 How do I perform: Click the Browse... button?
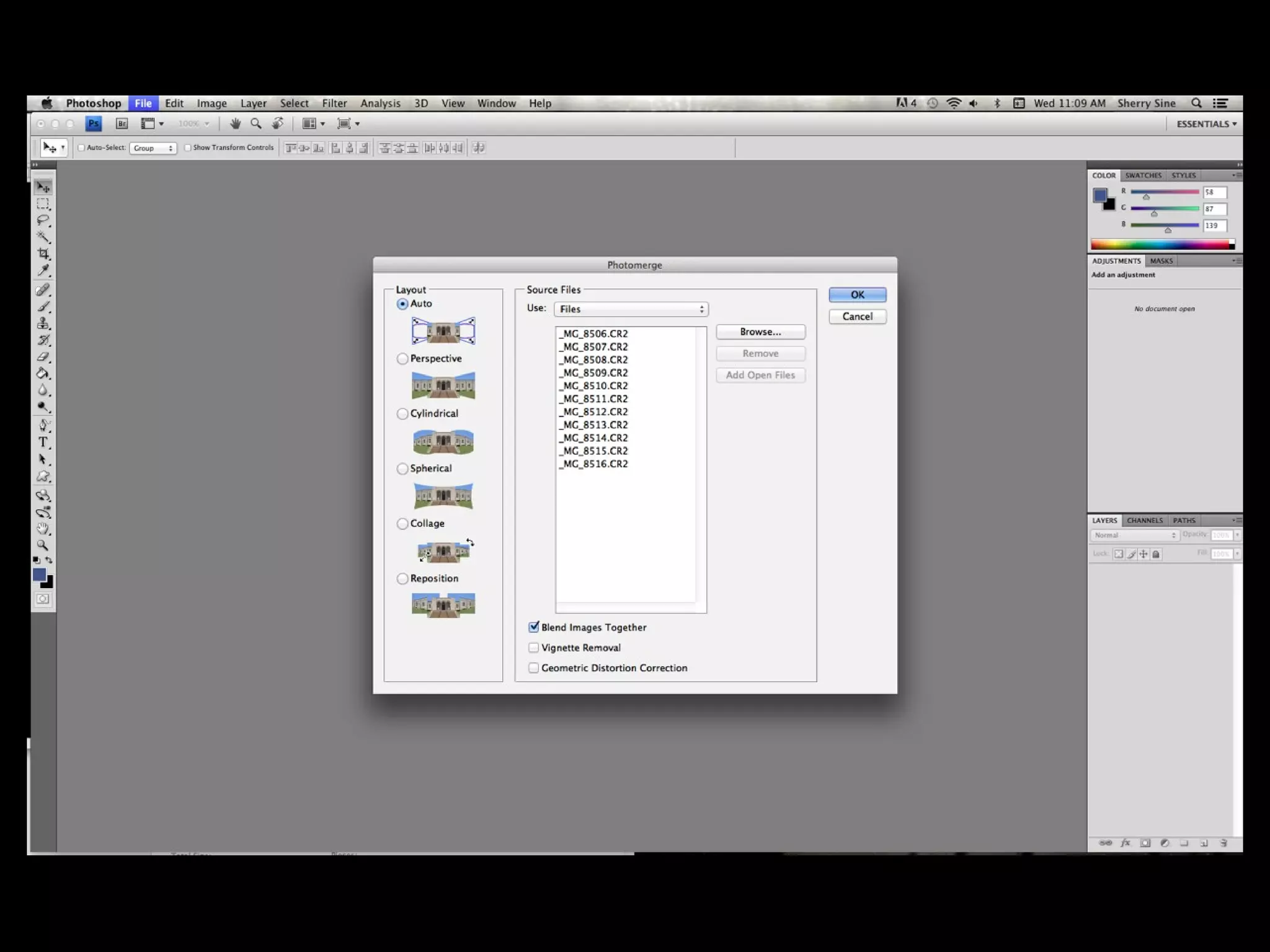[x=760, y=332]
